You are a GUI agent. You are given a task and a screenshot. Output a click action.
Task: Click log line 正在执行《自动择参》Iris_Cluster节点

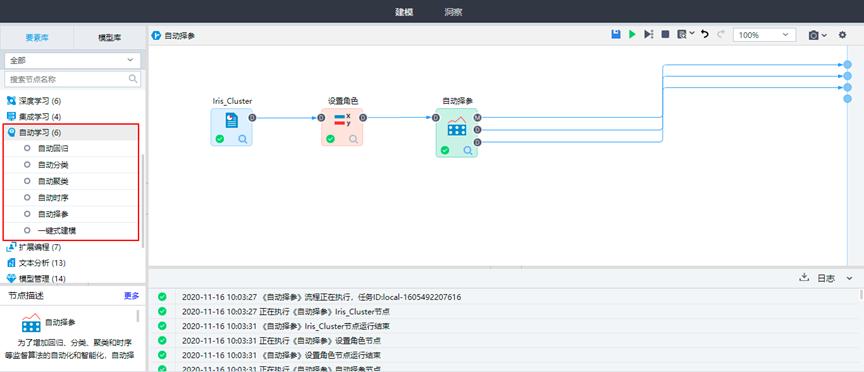tap(285, 311)
